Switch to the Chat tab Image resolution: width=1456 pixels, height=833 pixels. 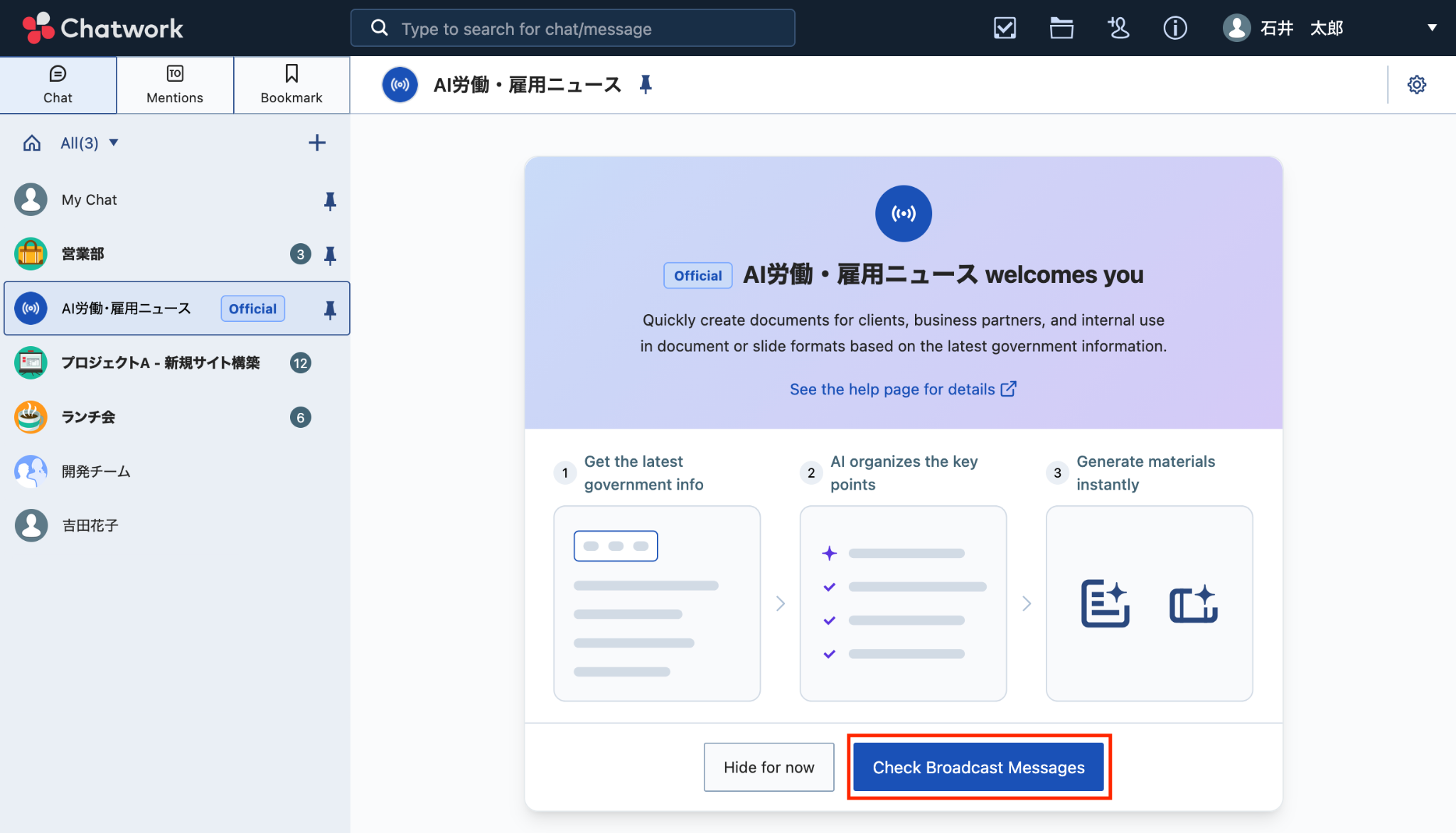click(58, 85)
